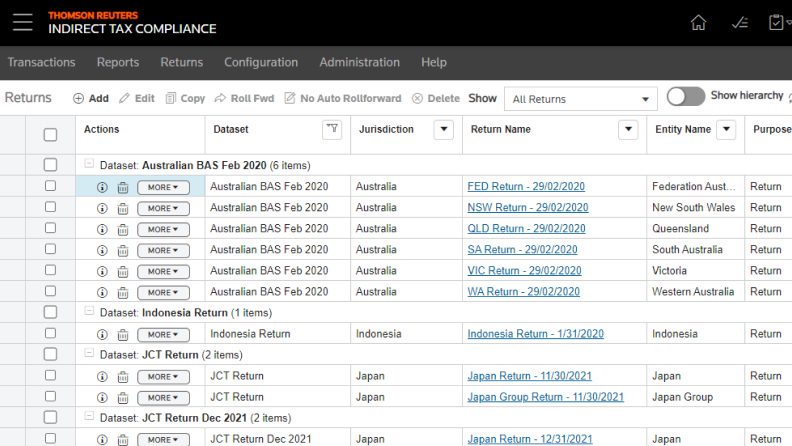The height and width of the screenshot is (446, 792).
Task: Open the Dataset column filter icon
Action: click(332, 129)
